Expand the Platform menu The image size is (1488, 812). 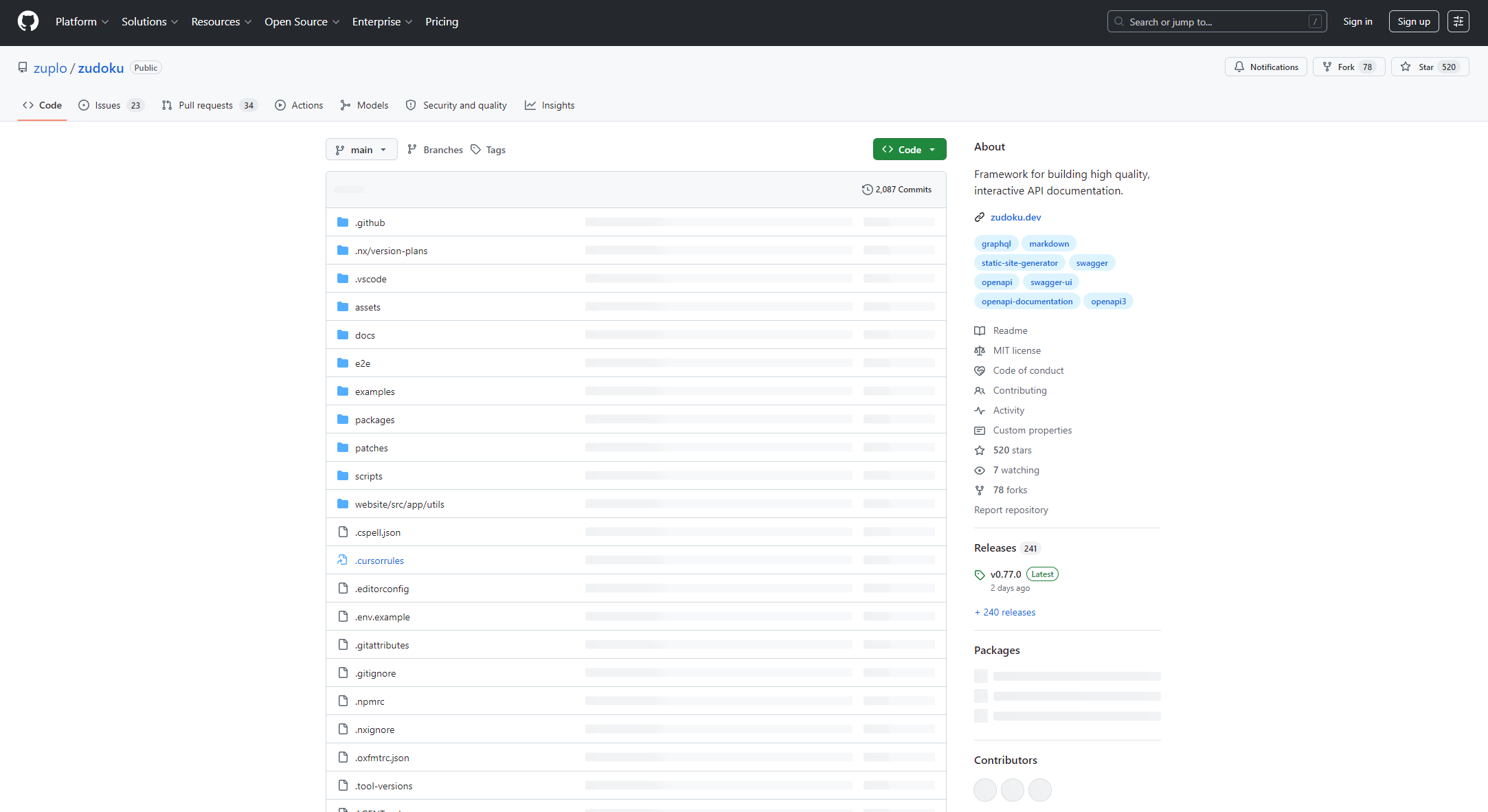coord(82,21)
